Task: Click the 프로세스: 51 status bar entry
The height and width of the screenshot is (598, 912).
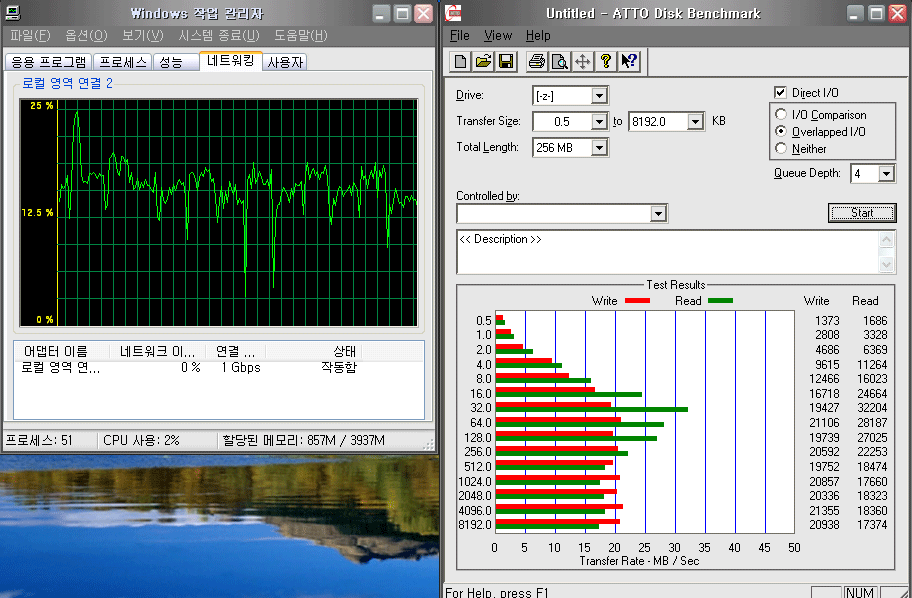Action: pyautogui.click(x=40, y=440)
